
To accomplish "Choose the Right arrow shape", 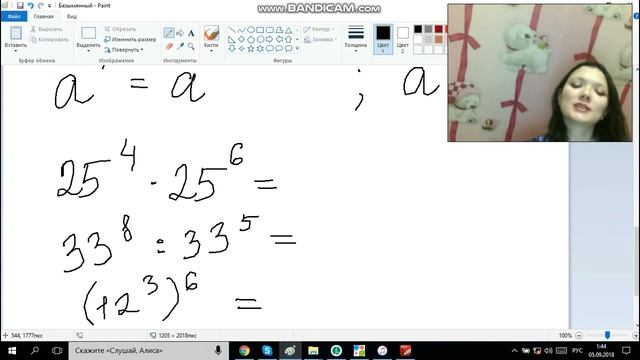I will [x=270, y=39].
